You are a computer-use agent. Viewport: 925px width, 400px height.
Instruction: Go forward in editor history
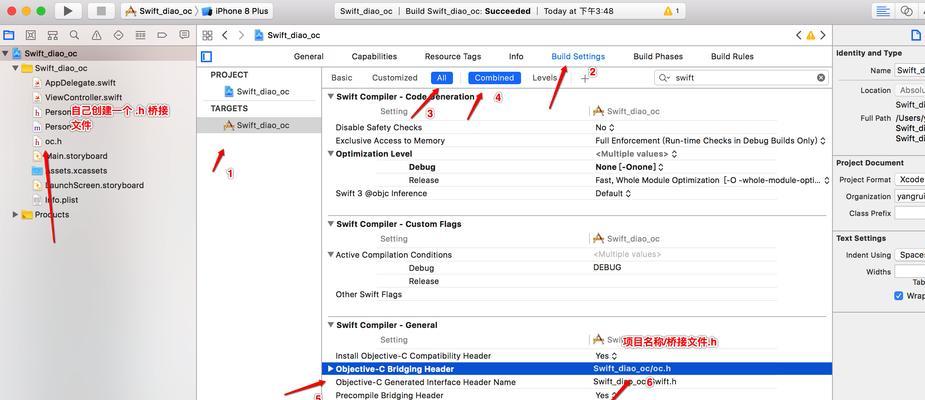coord(241,35)
